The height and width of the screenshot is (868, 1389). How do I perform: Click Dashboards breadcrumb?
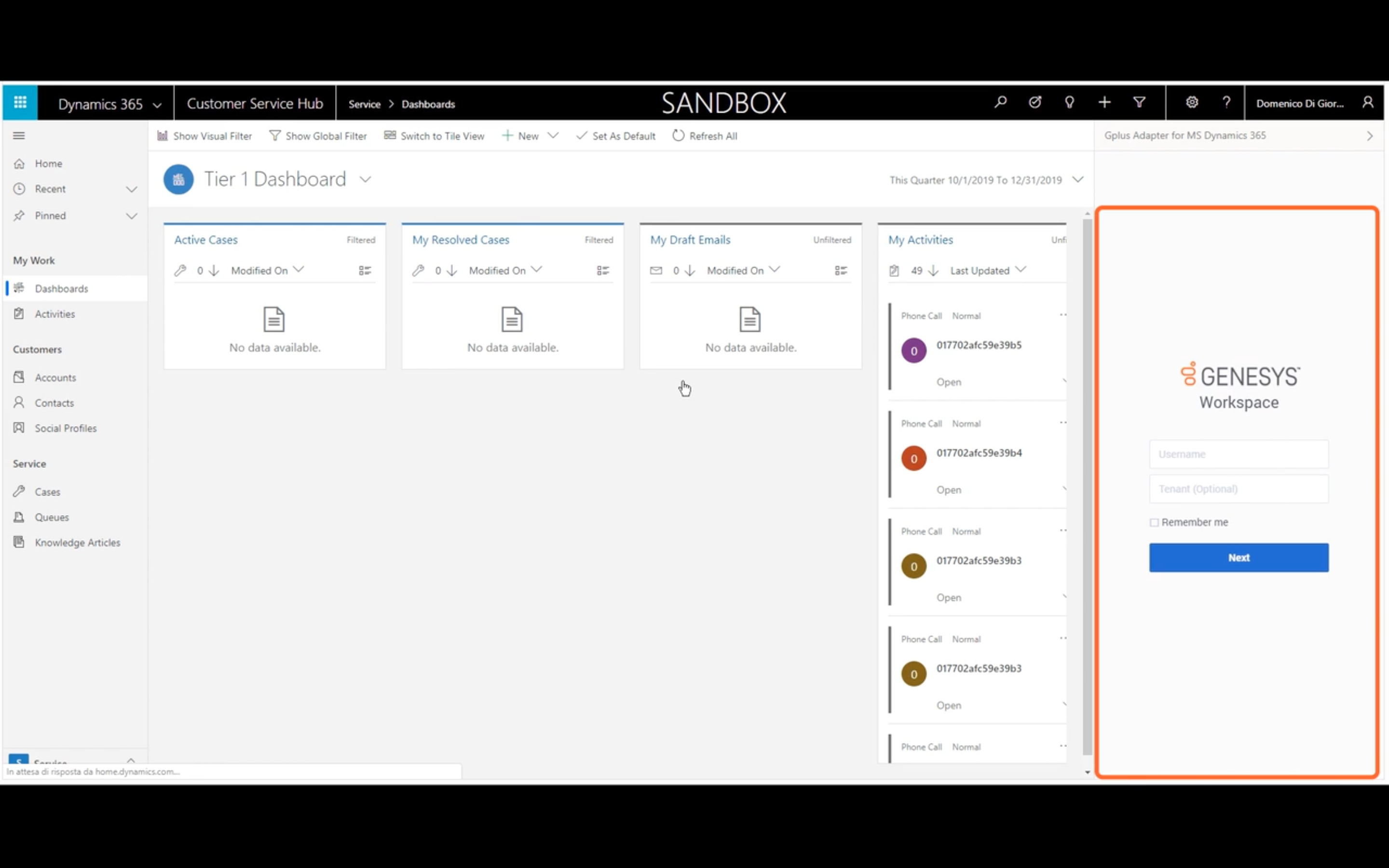point(428,104)
